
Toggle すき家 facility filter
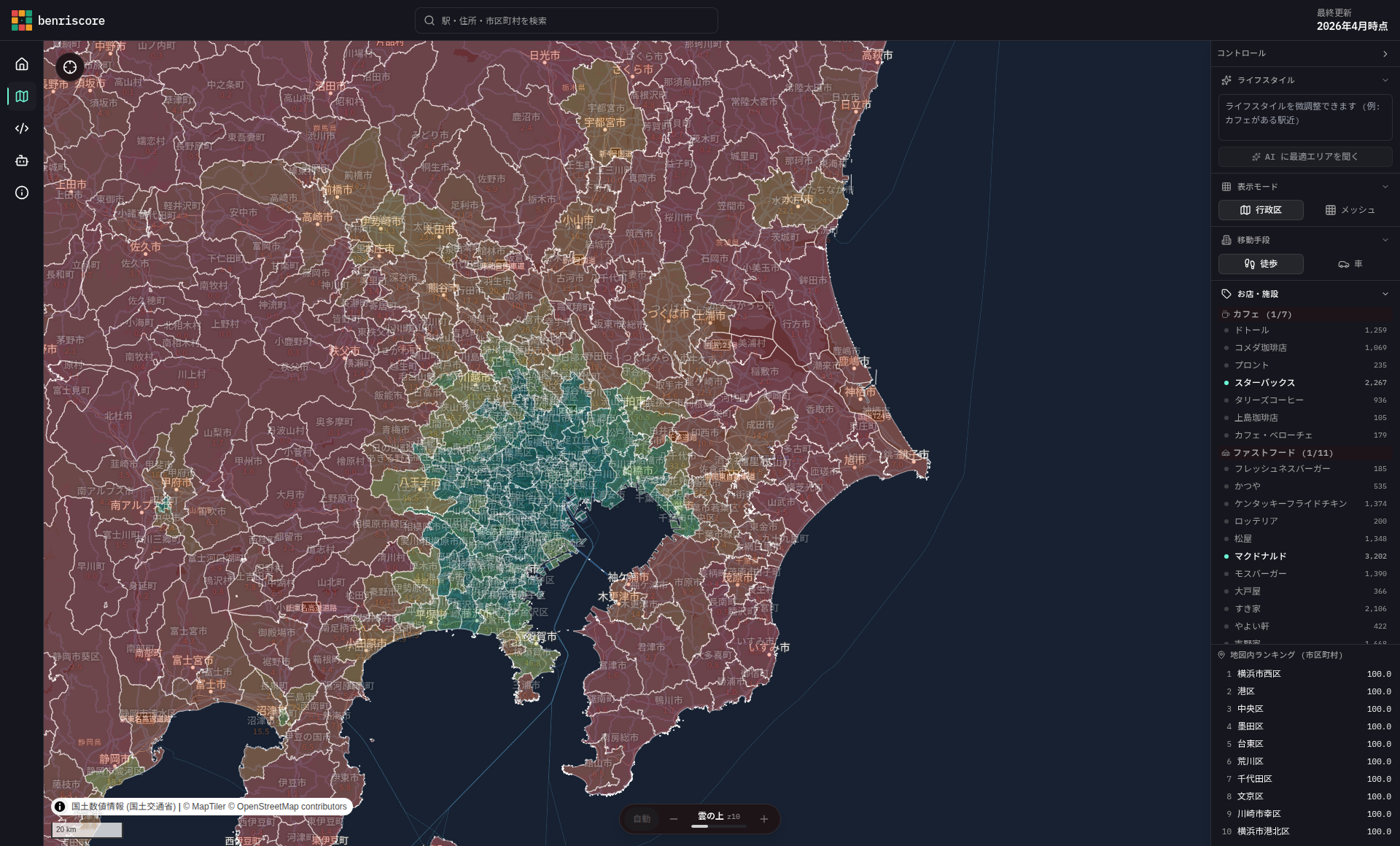pyautogui.click(x=1305, y=609)
